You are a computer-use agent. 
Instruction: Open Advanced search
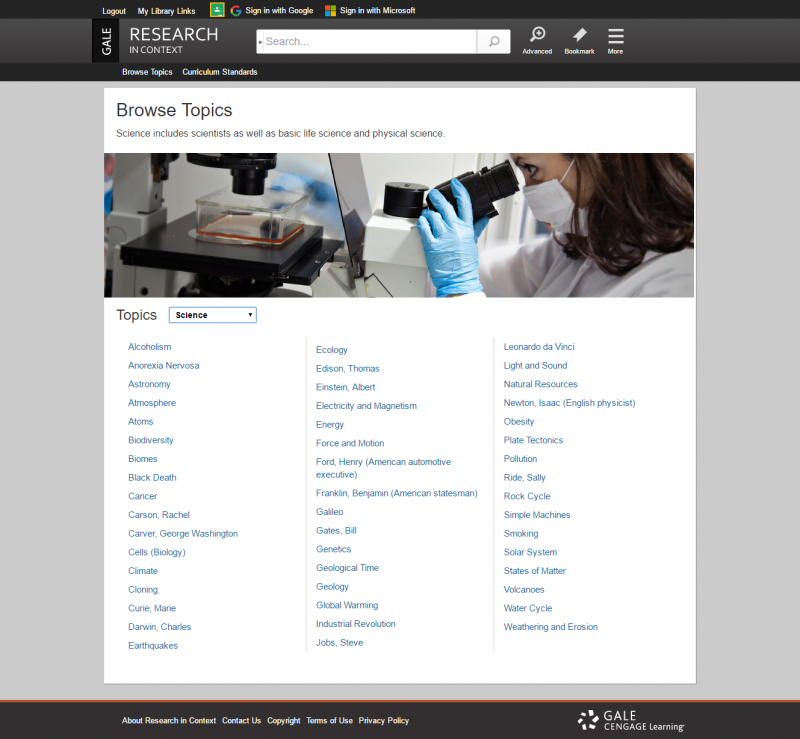coord(537,40)
